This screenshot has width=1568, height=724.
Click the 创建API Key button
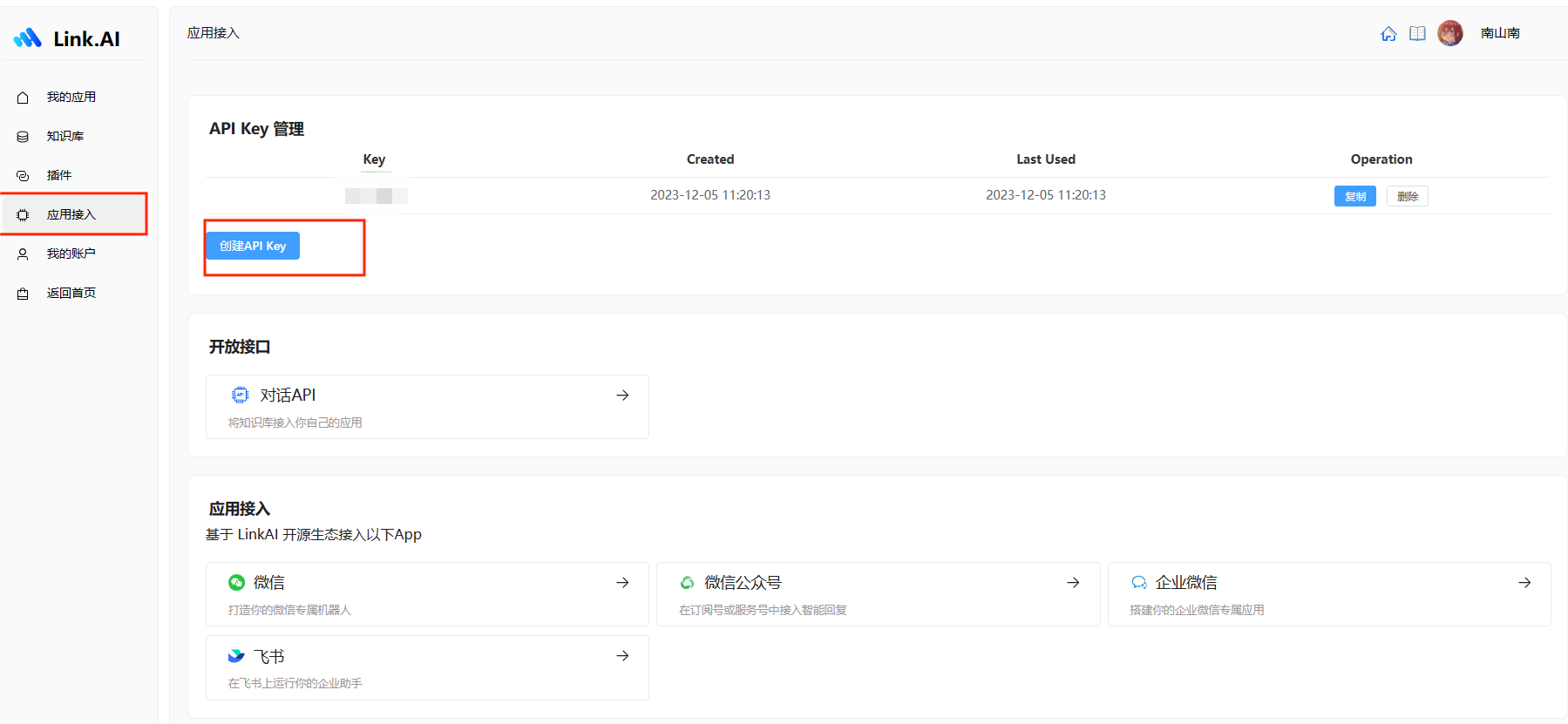click(x=253, y=246)
